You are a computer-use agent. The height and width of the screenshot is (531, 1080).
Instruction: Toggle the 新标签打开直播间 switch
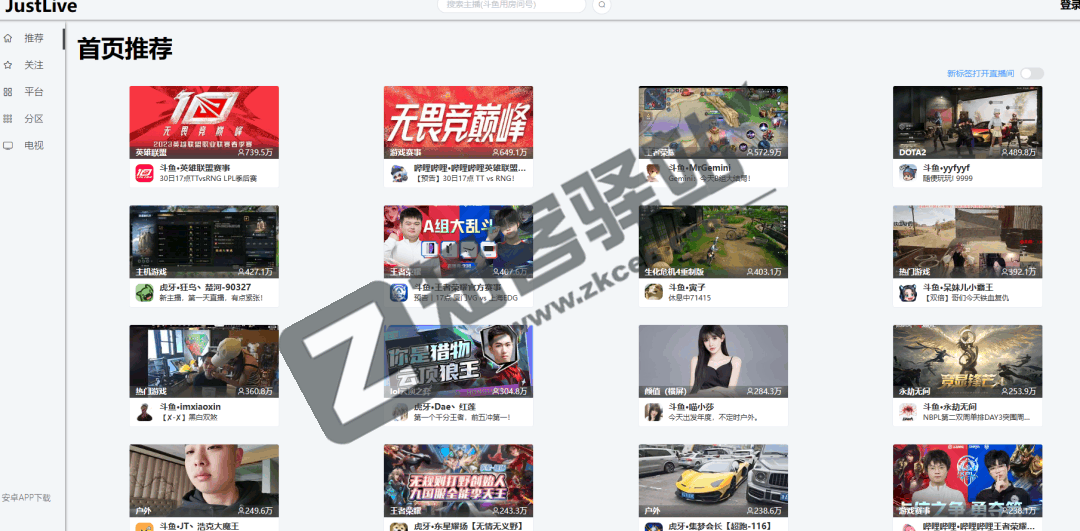(1031, 74)
